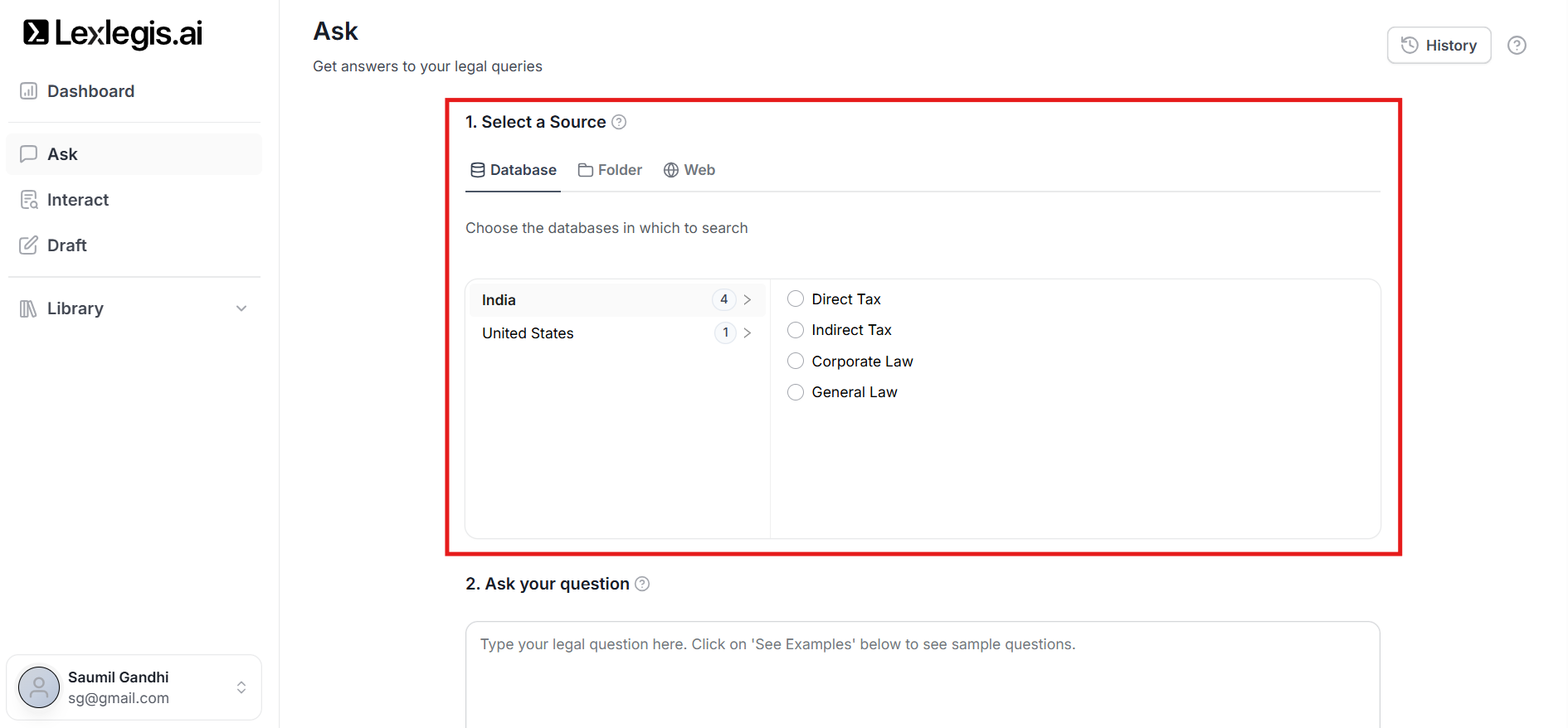The width and height of the screenshot is (1568, 728).
Task: Switch to the Folder source tab
Action: click(611, 170)
